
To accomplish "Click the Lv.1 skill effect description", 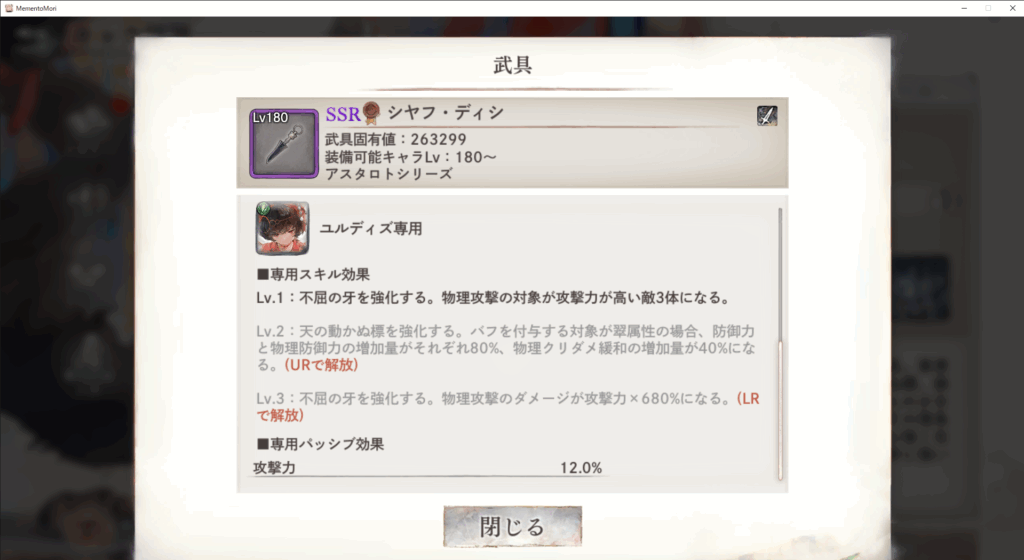I will pos(493,298).
